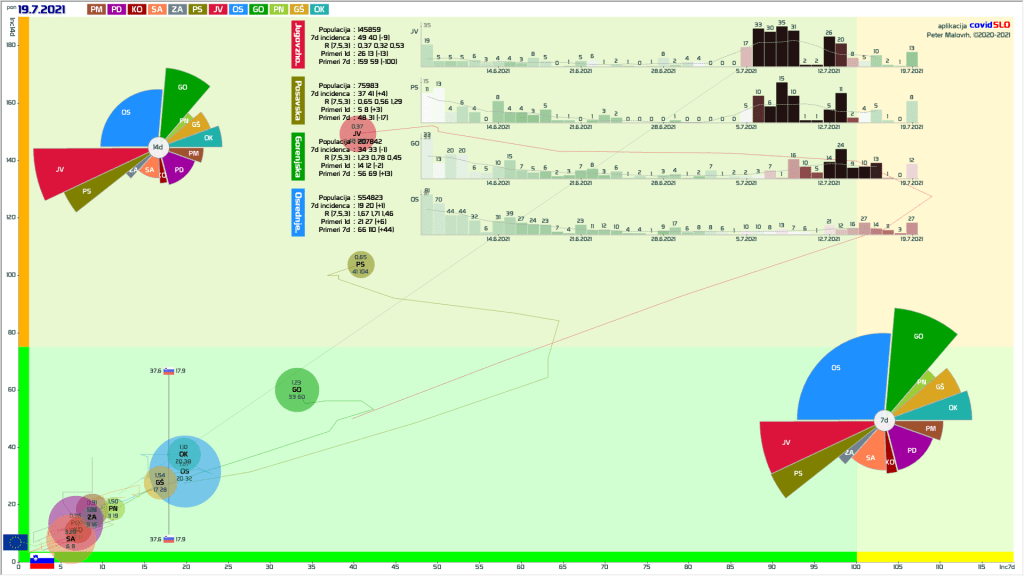1024x576 pixels.
Task: Click the Gorenjska green region label
Action: click(x=297, y=157)
